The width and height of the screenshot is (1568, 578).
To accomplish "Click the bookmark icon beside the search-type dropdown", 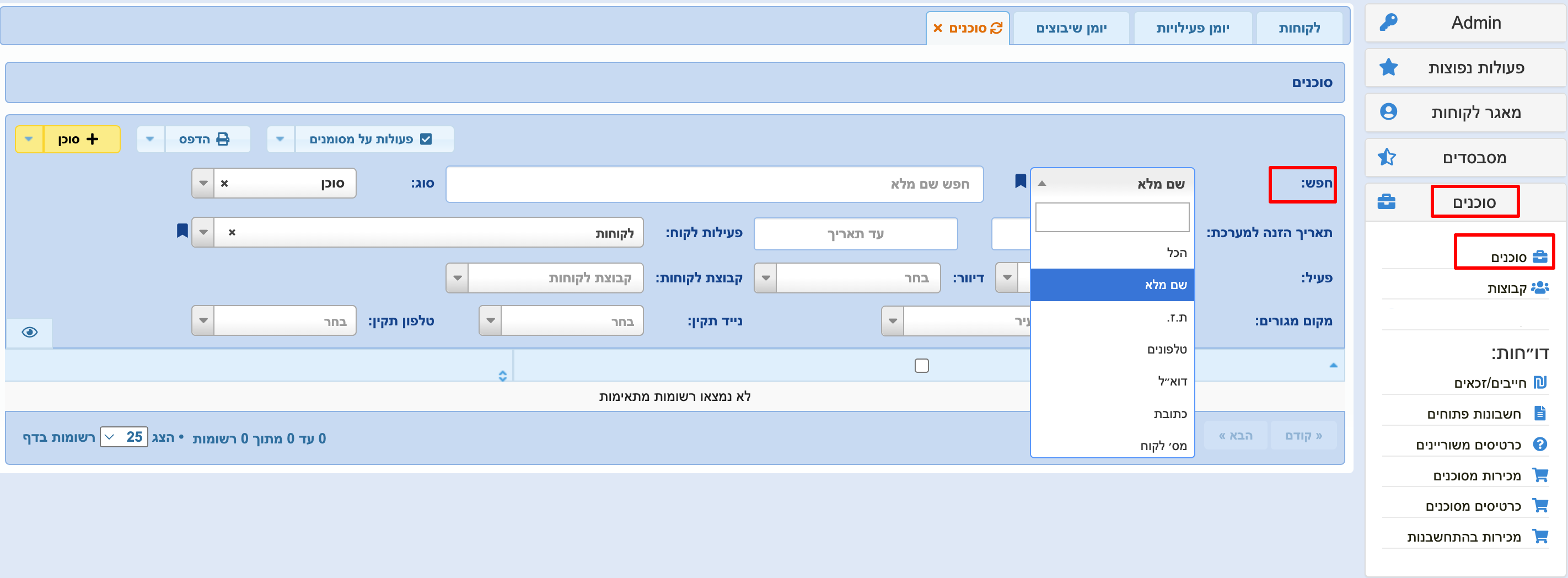I will (x=1020, y=181).
